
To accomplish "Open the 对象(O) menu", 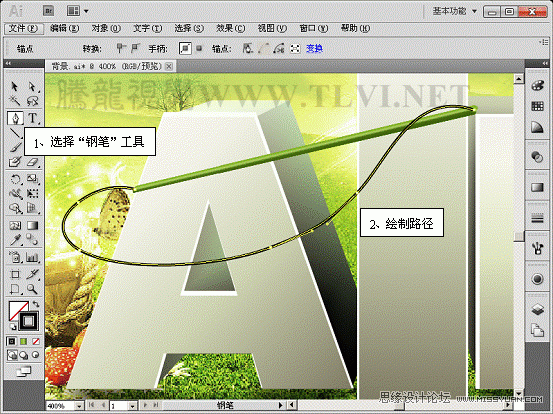I will [106, 29].
